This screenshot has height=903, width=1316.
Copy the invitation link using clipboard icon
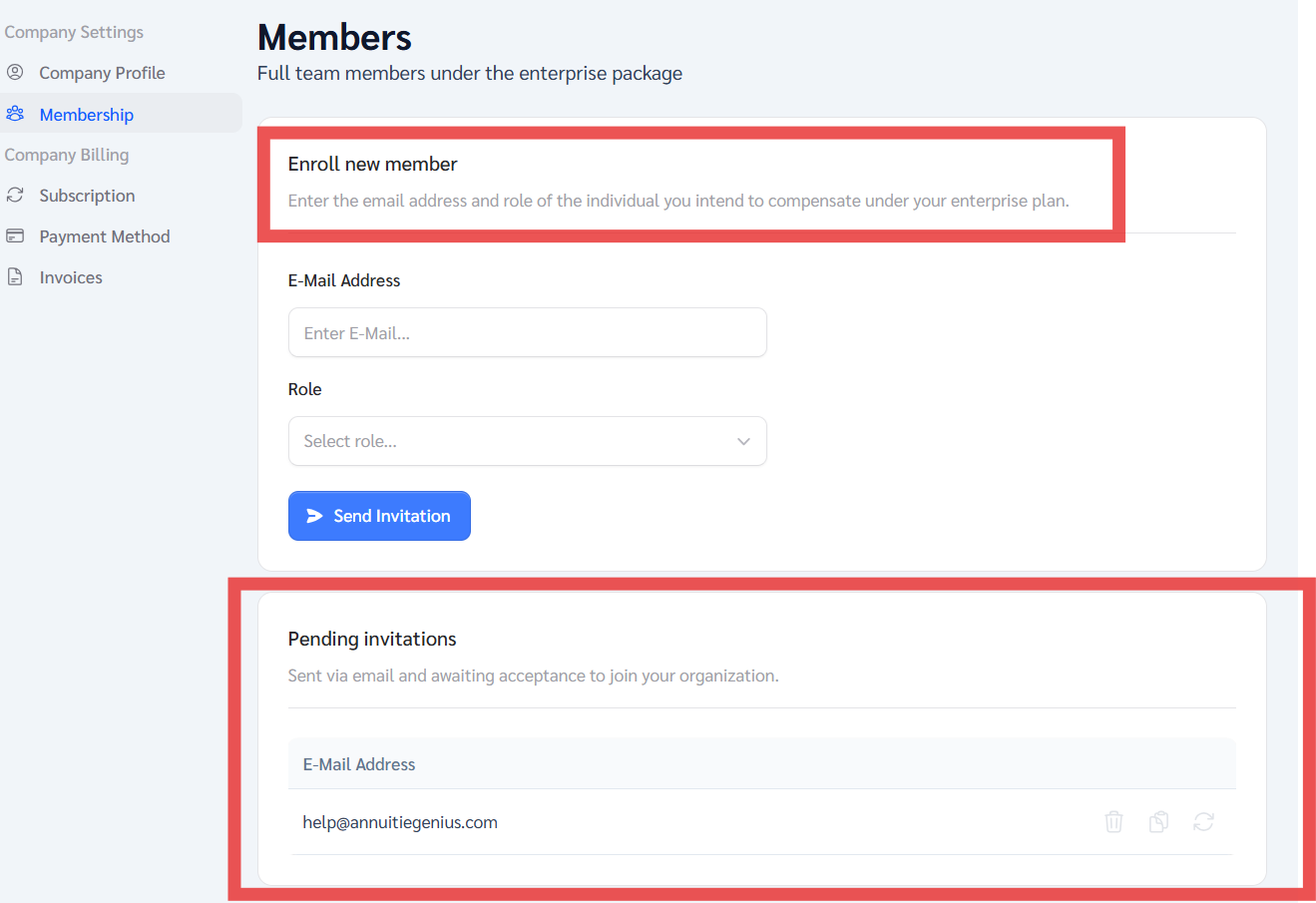click(1158, 821)
